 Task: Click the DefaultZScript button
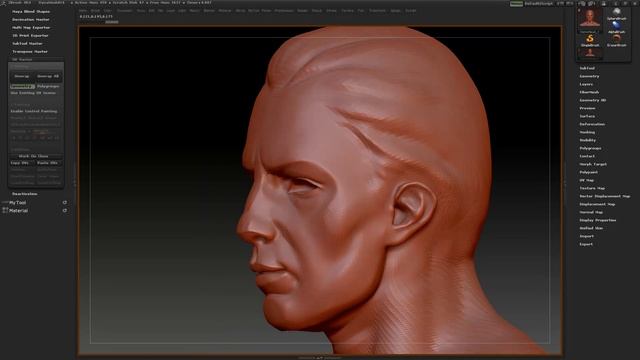539,3
